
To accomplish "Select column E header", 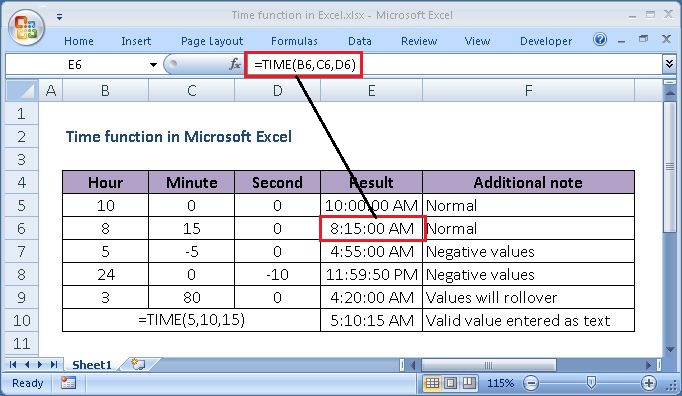I will [x=371, y=91].
